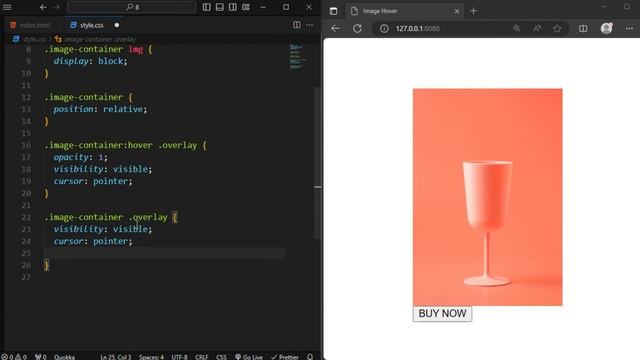The height and width of the screenshot is (360, 640).
Task: Switch to index.html editor tab
Action: pyautogui.click(x=31, y=25)
